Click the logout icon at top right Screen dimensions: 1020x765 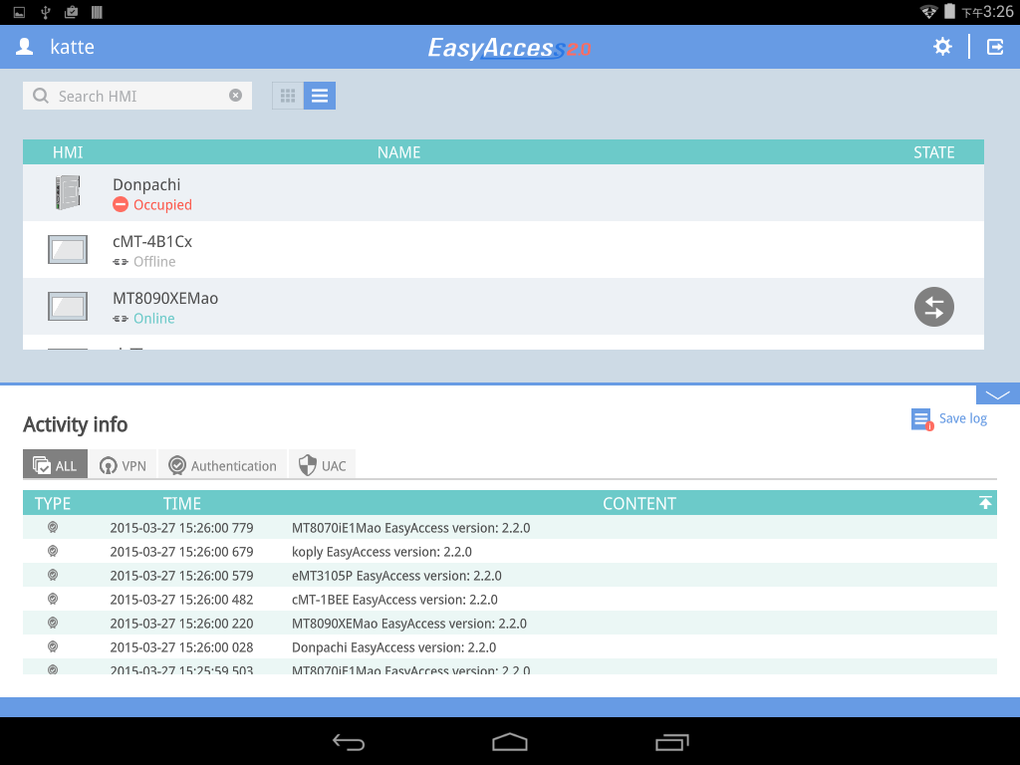(995, 46)
